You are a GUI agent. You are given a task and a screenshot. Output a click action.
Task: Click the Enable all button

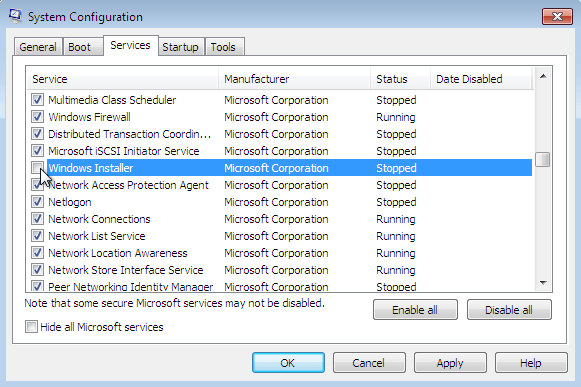click(x=415, y=310)
